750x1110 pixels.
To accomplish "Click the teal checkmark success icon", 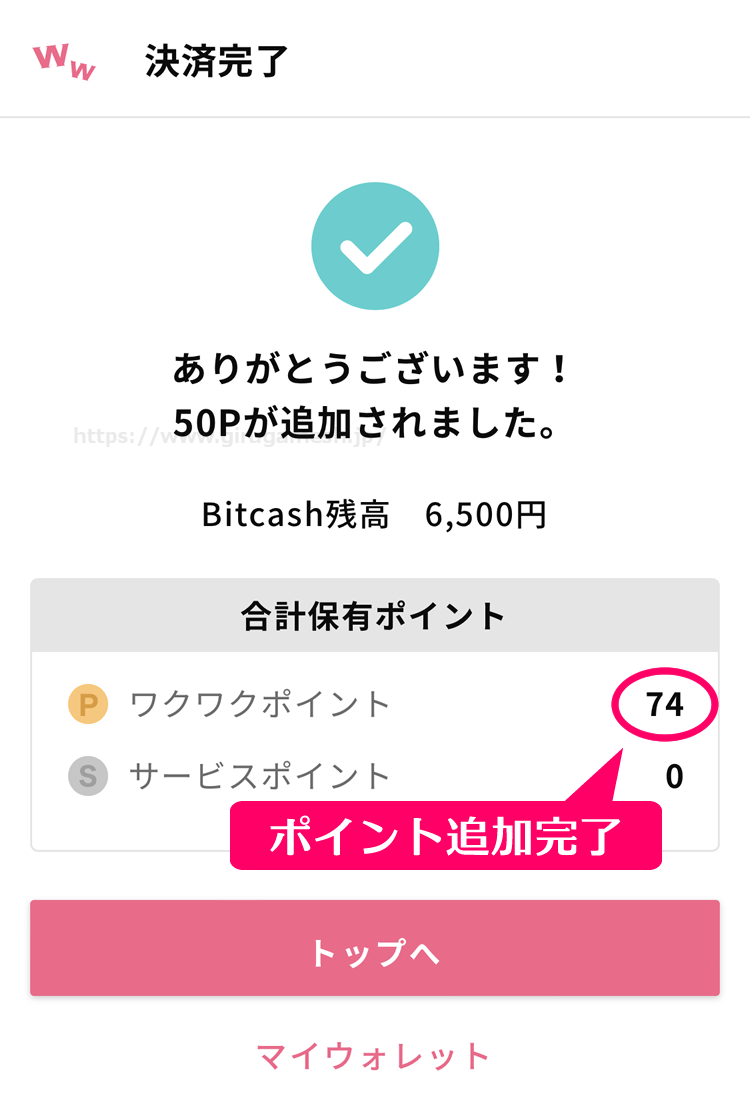I will coord(375,246).
